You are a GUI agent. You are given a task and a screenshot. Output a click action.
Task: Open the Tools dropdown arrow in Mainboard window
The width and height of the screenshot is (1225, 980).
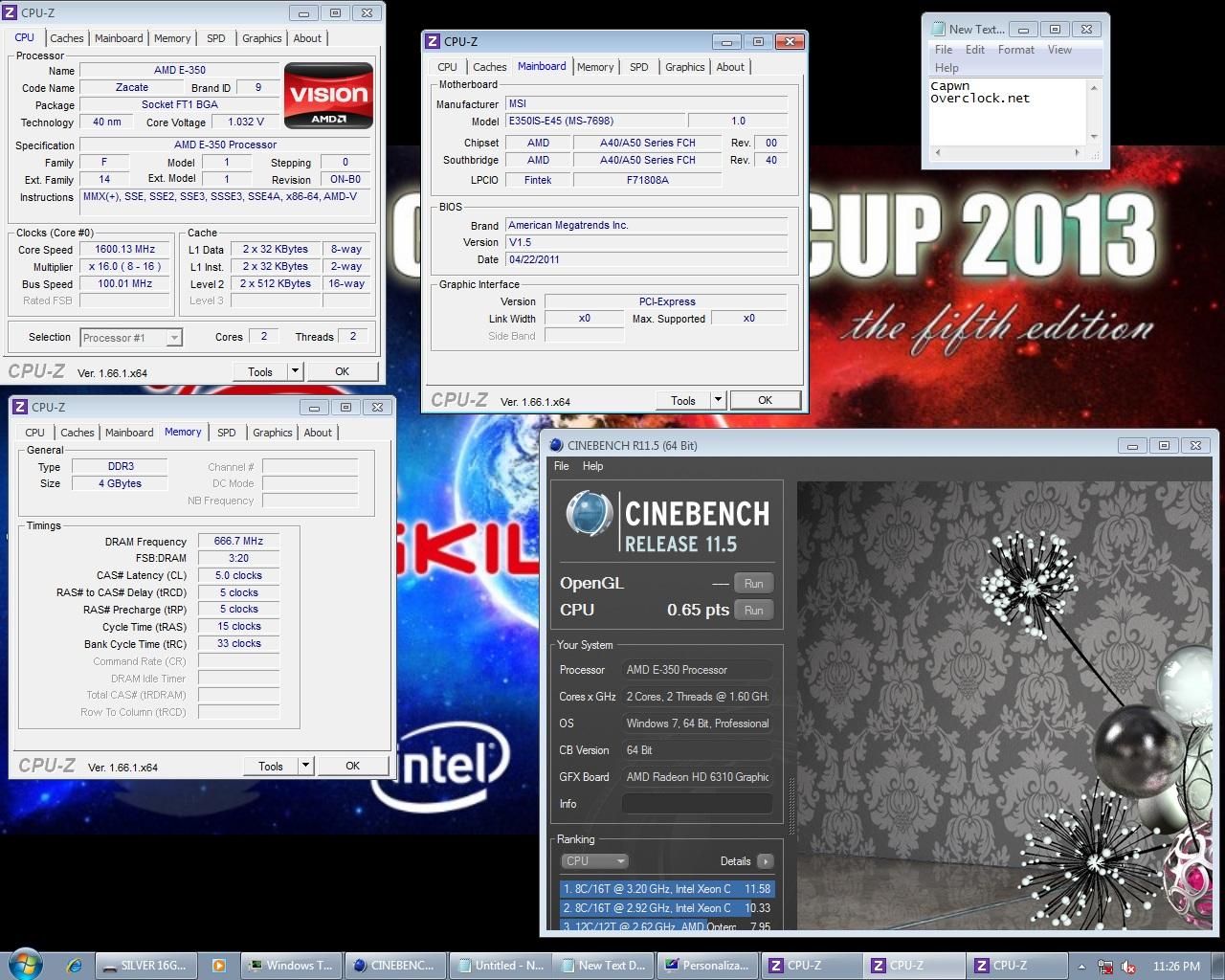click(718, 400)
